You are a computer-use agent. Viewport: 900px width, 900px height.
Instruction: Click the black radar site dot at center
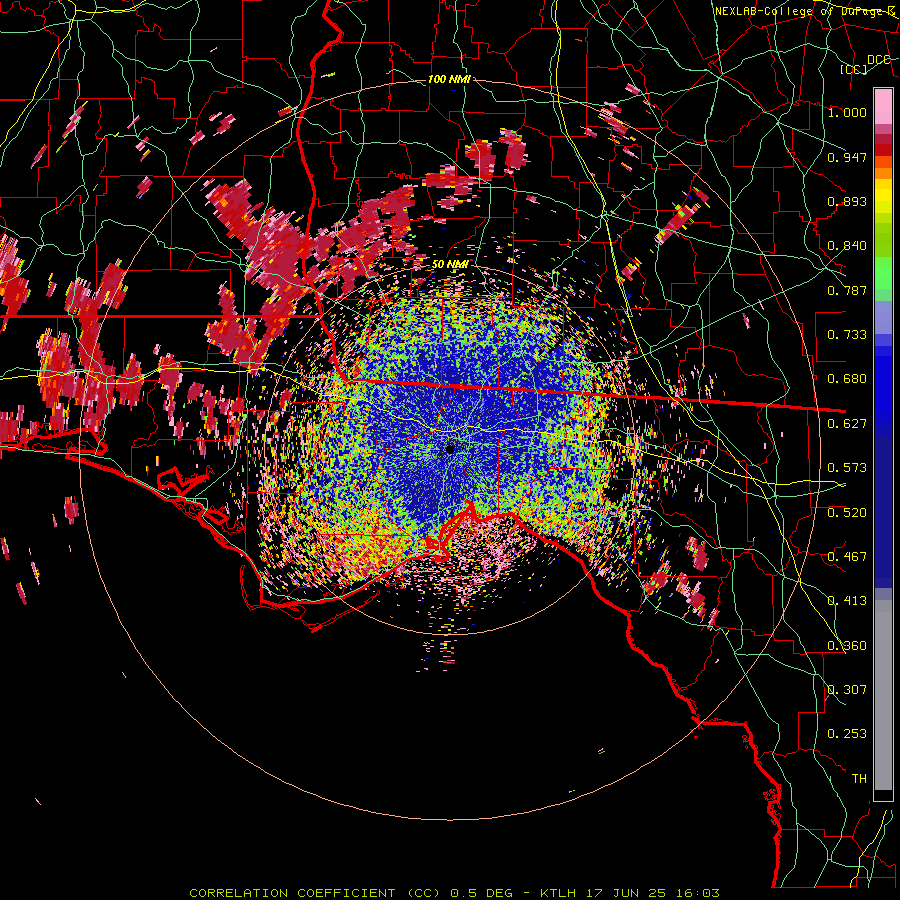(450, 449)
